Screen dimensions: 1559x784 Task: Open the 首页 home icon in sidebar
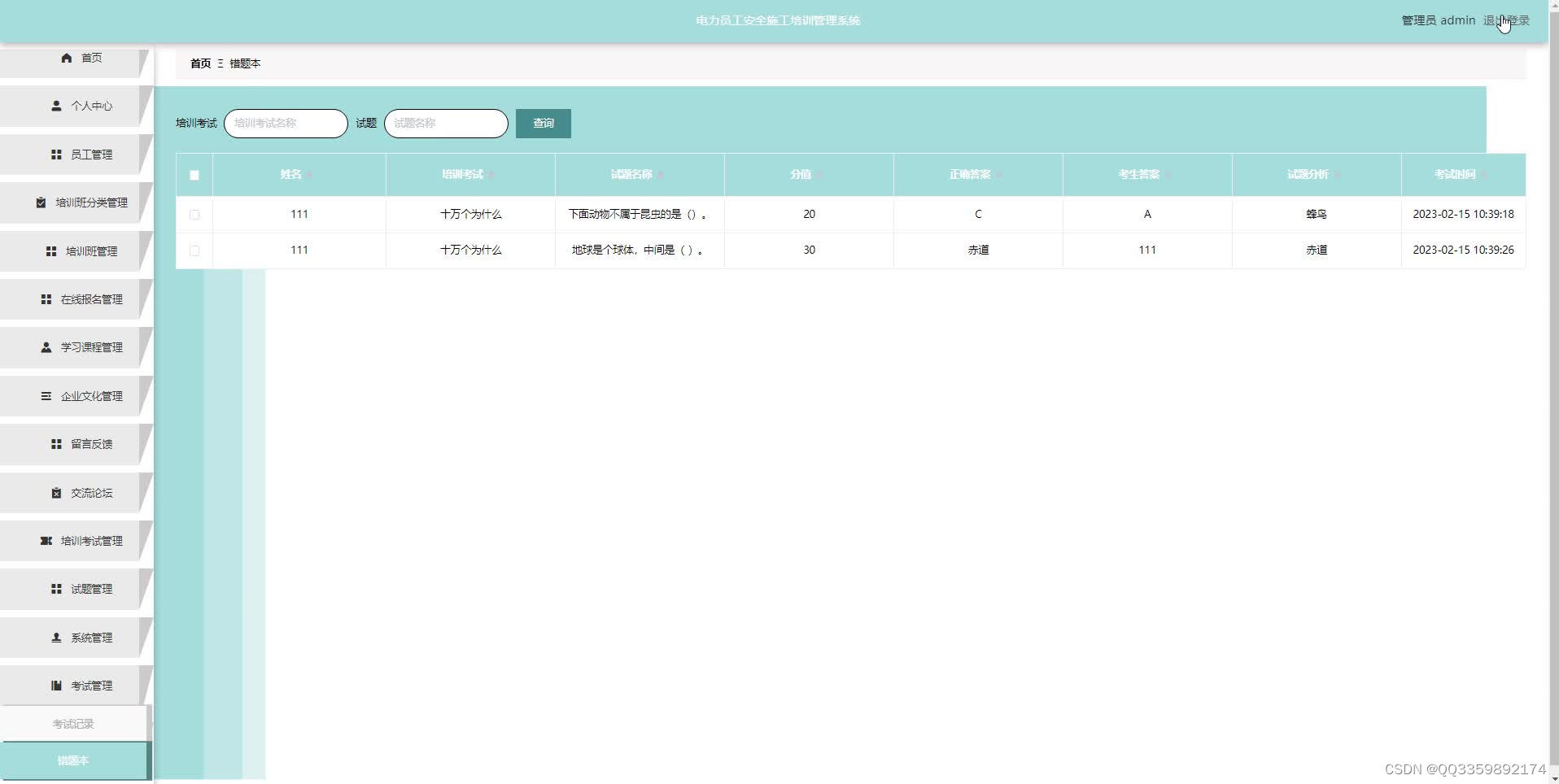click(67, 58)
